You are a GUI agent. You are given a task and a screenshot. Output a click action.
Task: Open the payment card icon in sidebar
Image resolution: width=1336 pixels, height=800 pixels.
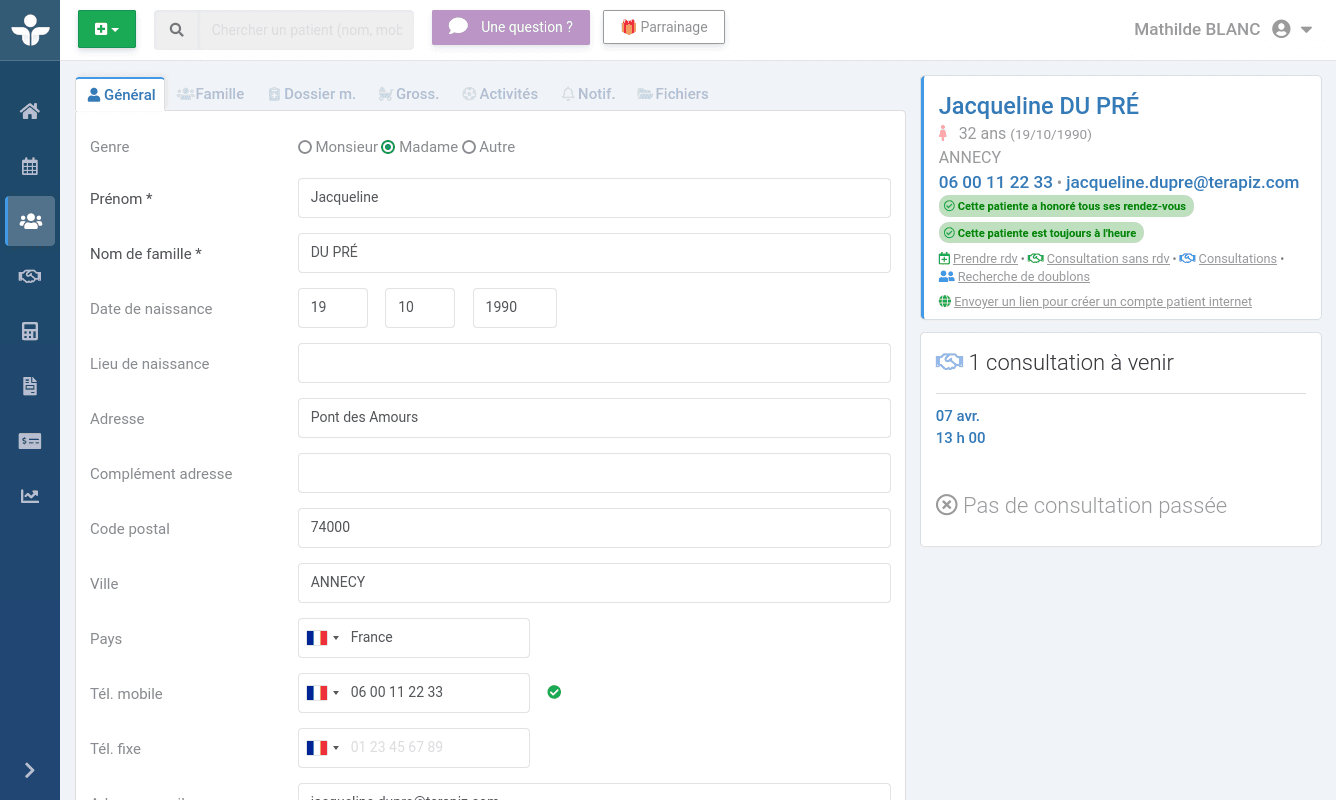30,441
